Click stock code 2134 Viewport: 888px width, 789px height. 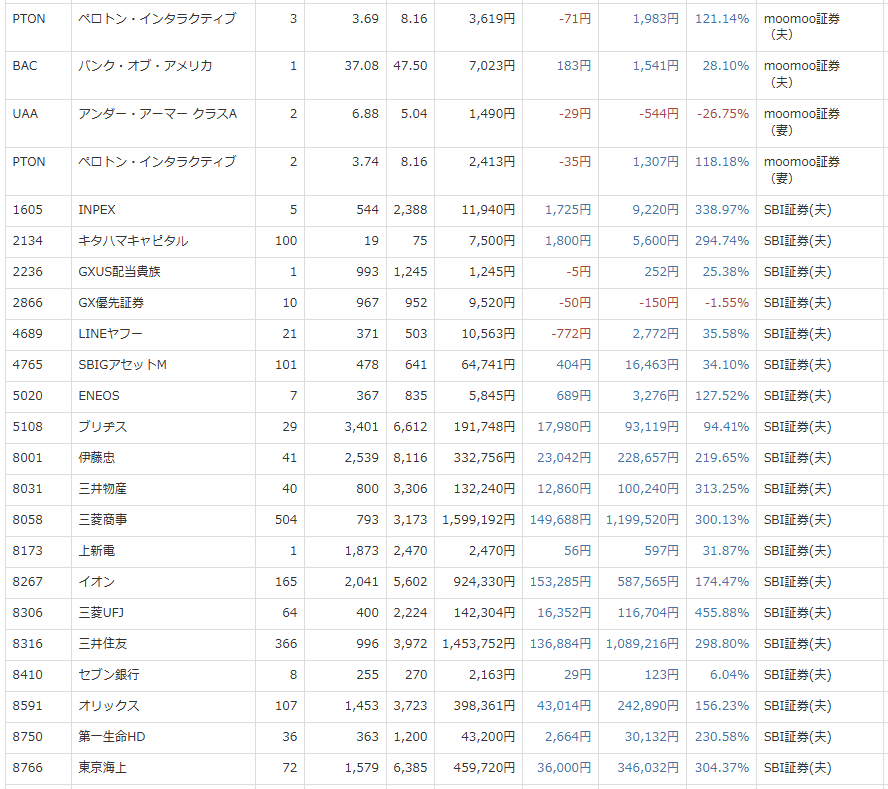pyautogui.click(x=27, y=241)
